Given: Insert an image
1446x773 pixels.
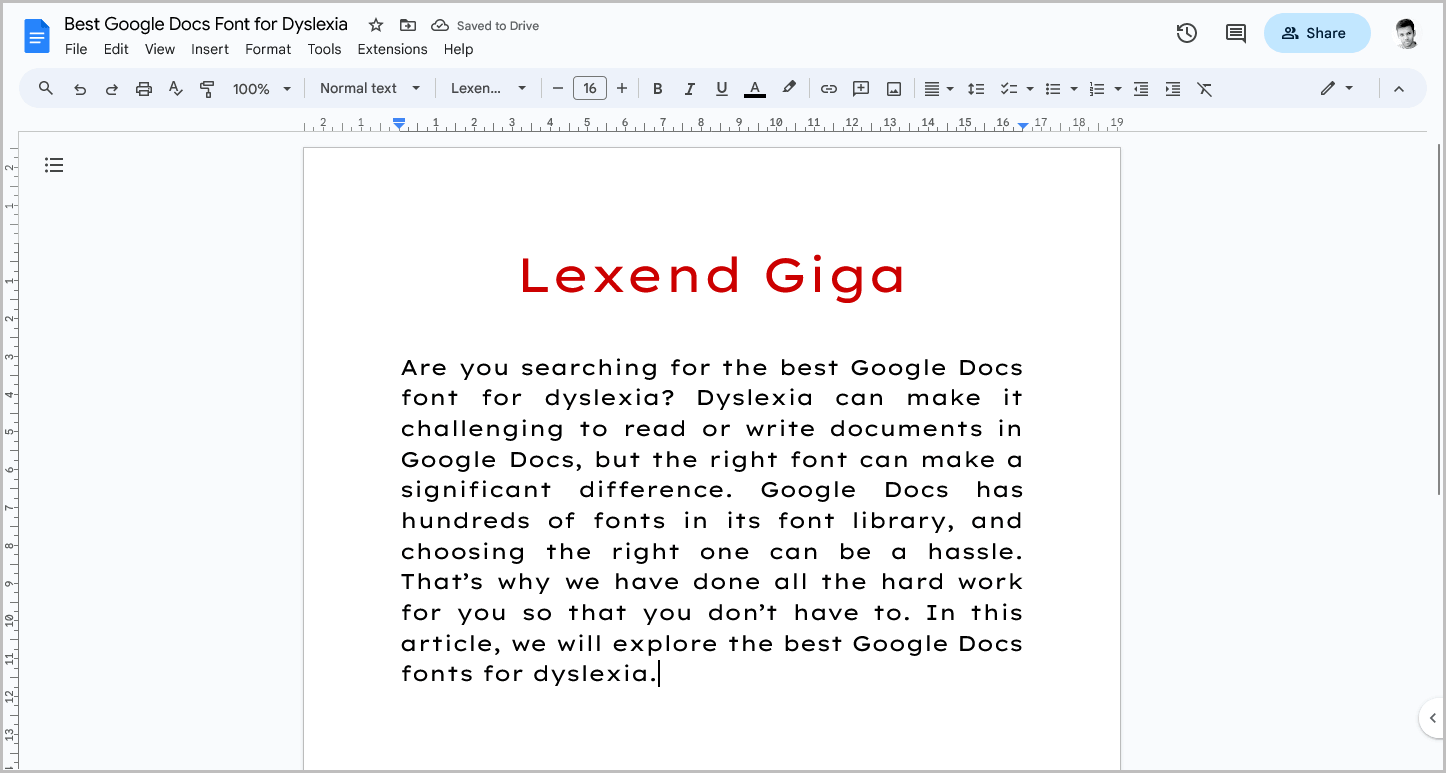Looking at the screenshot, I should pyautogui.click(x=894, y=89).
